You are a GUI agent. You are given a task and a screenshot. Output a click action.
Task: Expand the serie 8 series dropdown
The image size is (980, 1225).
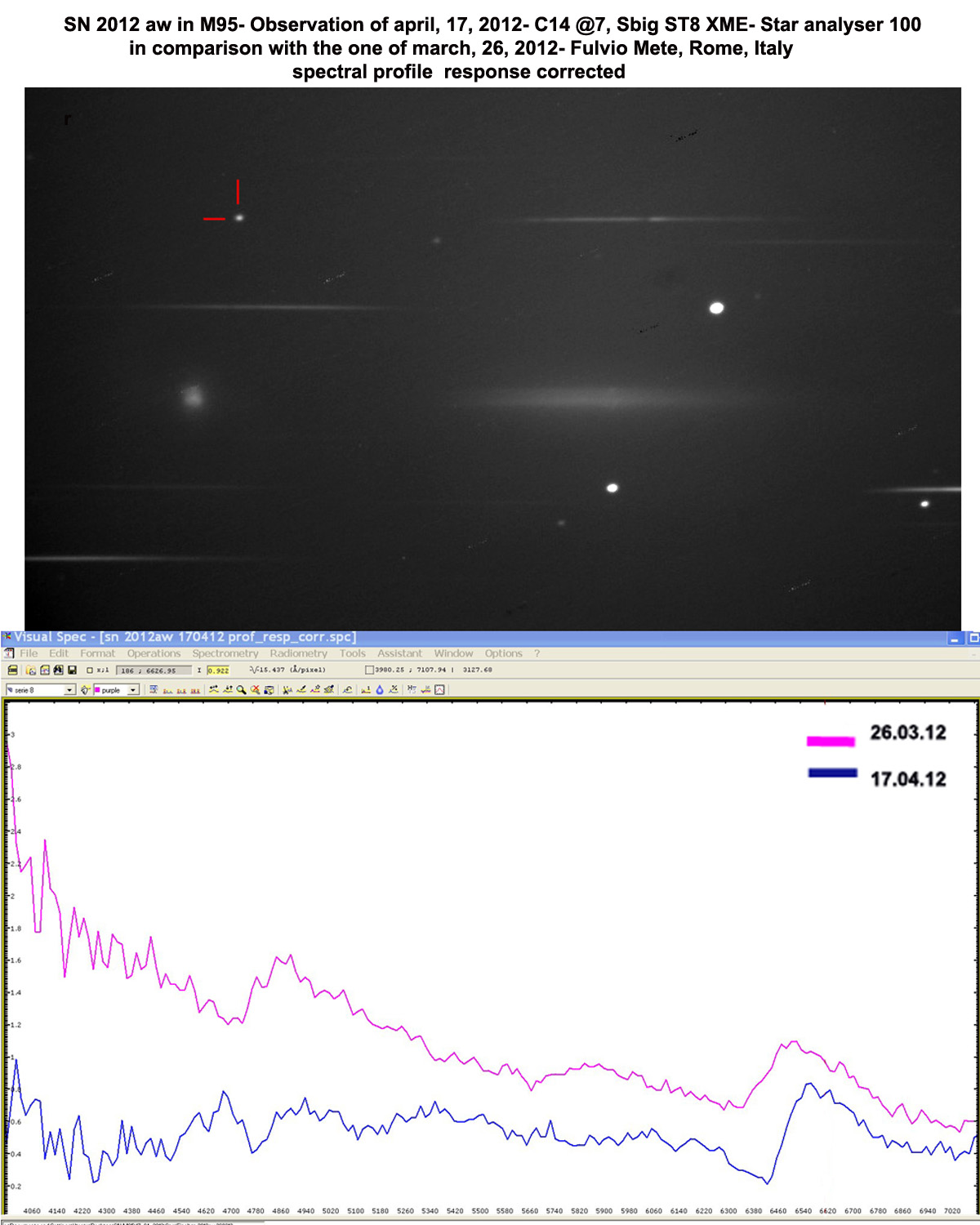pos(69,690)
